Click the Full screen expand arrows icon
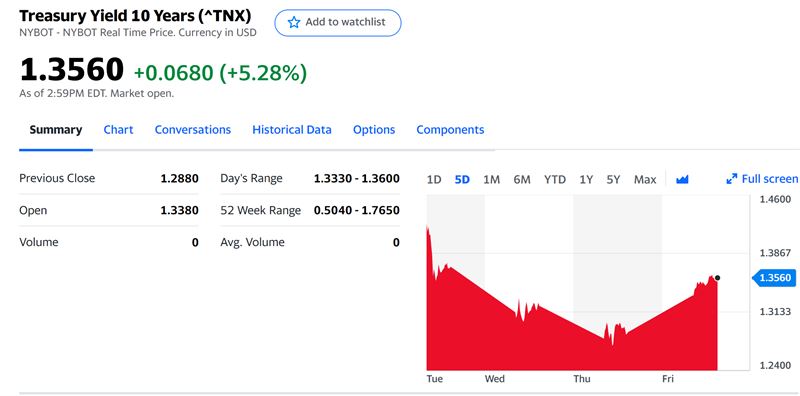 coord(732,179)
